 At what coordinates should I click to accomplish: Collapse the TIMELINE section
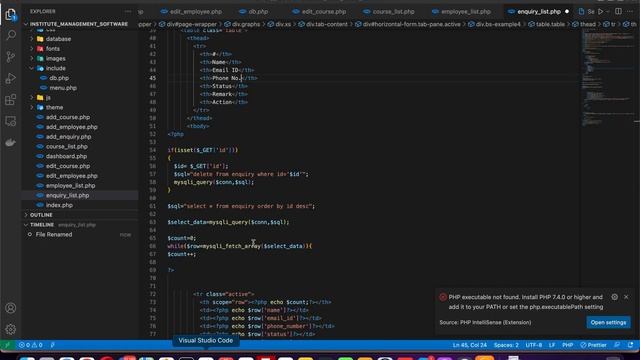click(42, 225)
